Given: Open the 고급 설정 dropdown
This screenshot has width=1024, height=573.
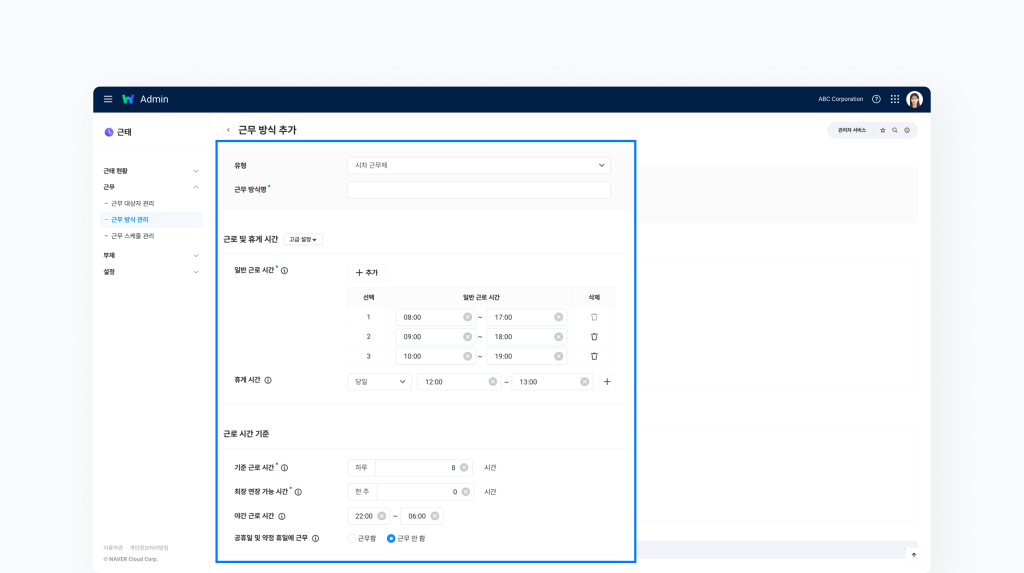Looking at the screenshot, I should tap(303, 240).
